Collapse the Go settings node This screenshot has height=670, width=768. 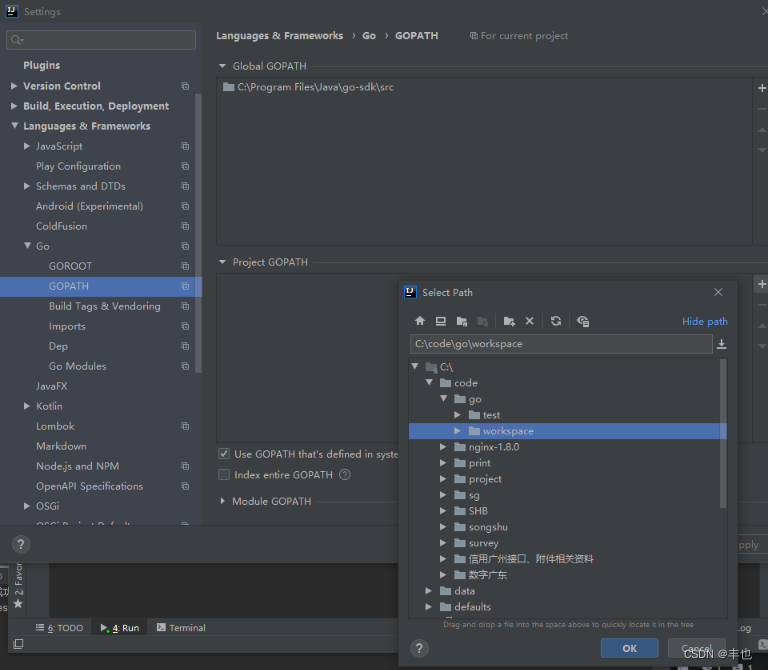coord(27,246)
